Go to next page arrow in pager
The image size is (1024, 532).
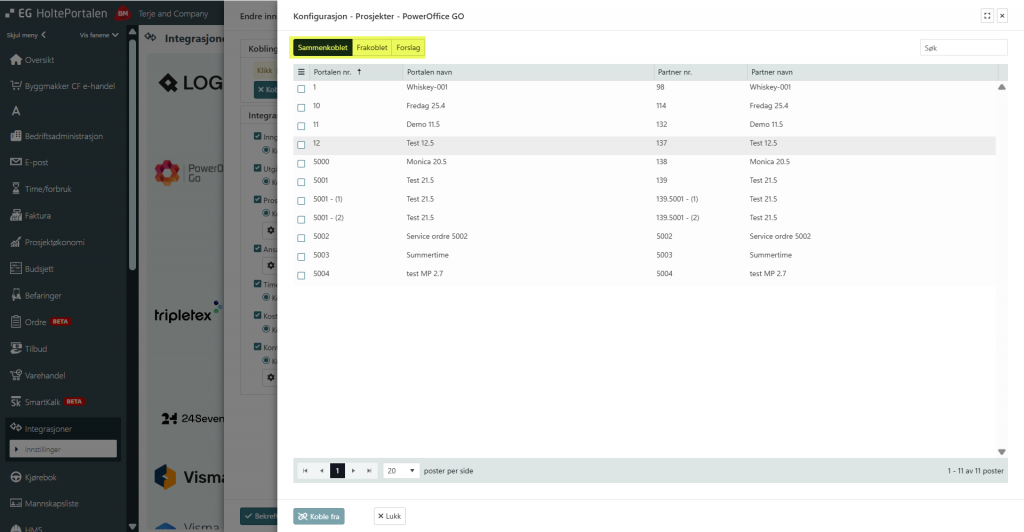click(x=354, y=470)
